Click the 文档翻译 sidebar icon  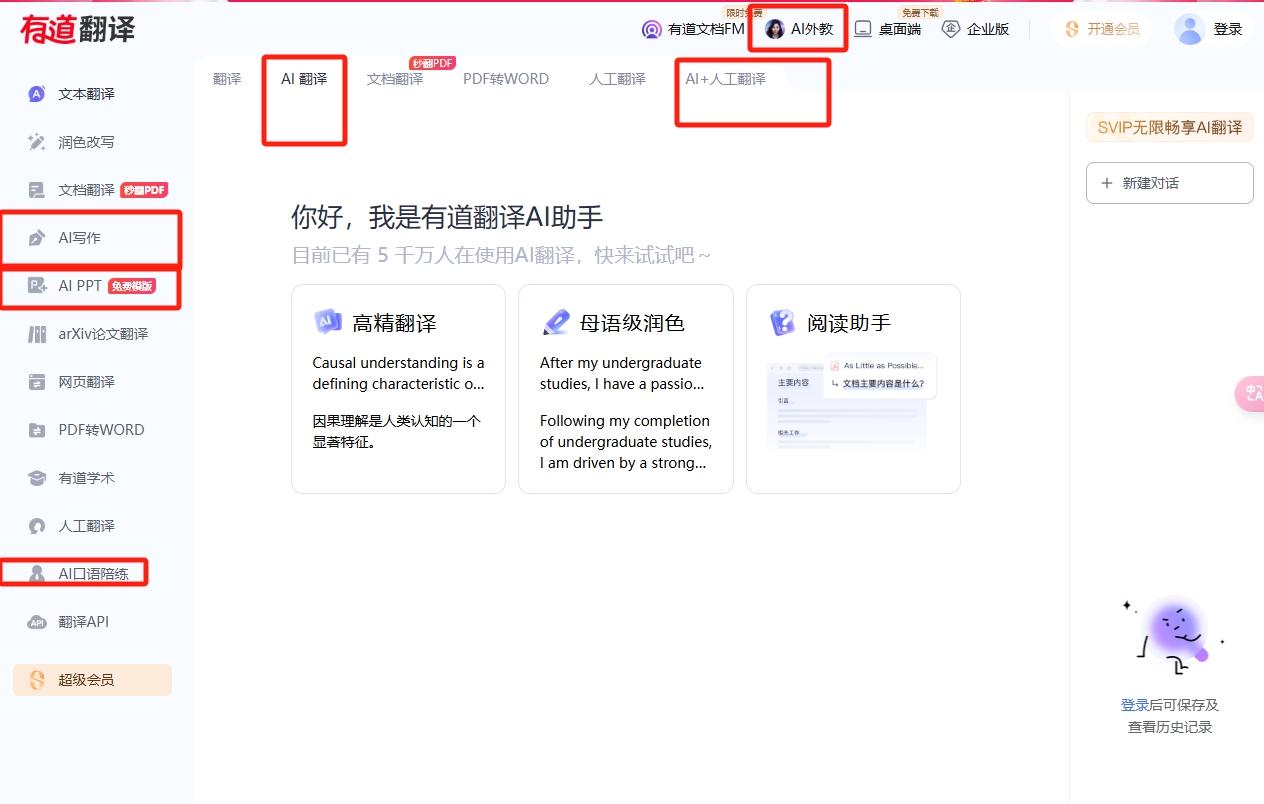(x=37, y=190)
